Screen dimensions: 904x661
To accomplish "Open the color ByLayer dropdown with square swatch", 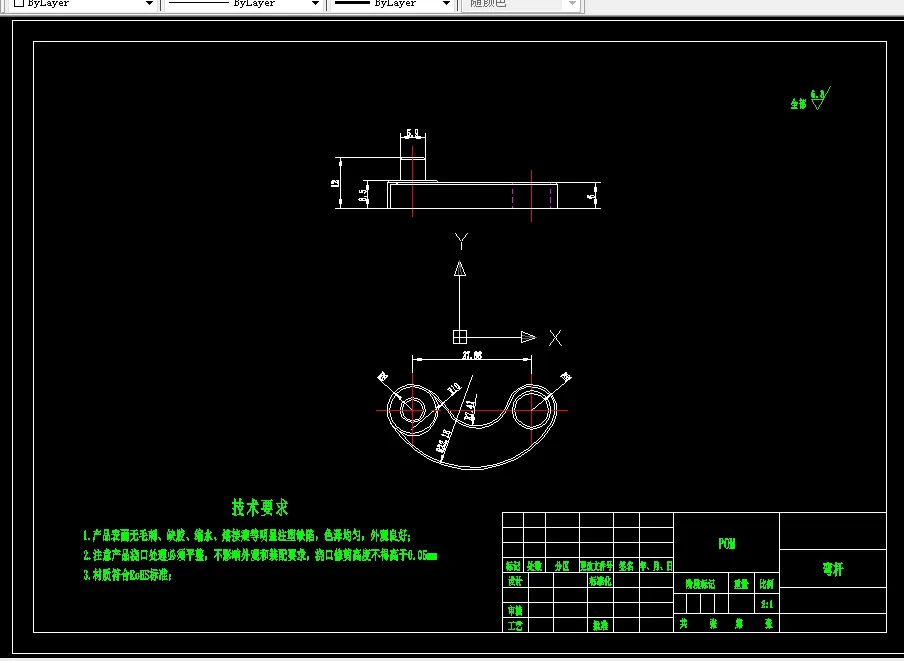I will (x=84, y=3).
